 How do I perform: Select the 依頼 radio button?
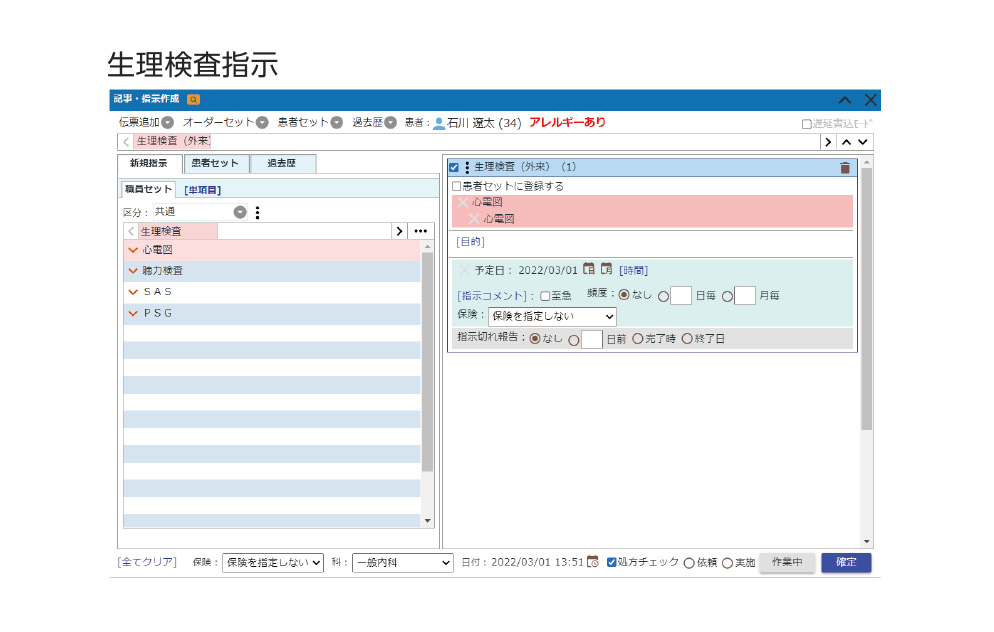pyautogui.click(x=689, y=563)
